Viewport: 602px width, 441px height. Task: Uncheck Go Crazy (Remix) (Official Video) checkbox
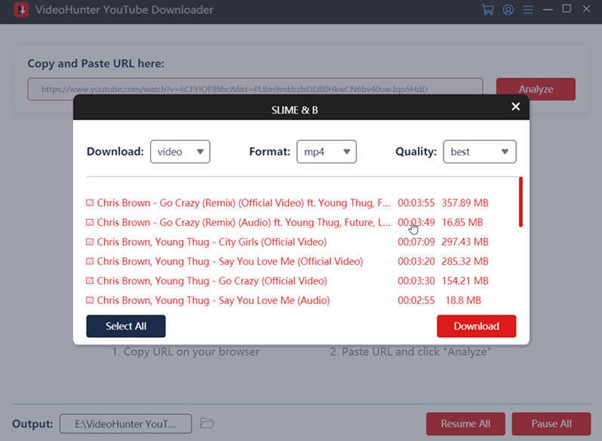click(x=90, y=203)
